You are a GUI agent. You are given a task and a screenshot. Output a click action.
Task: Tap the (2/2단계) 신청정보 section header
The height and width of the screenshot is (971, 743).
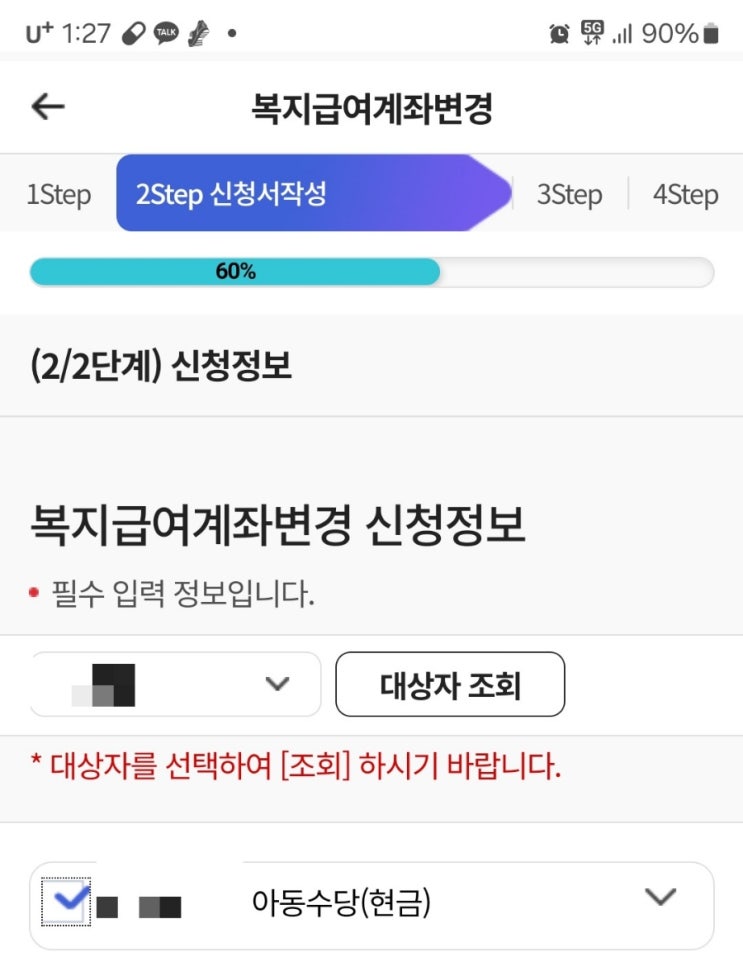point(161,366)
